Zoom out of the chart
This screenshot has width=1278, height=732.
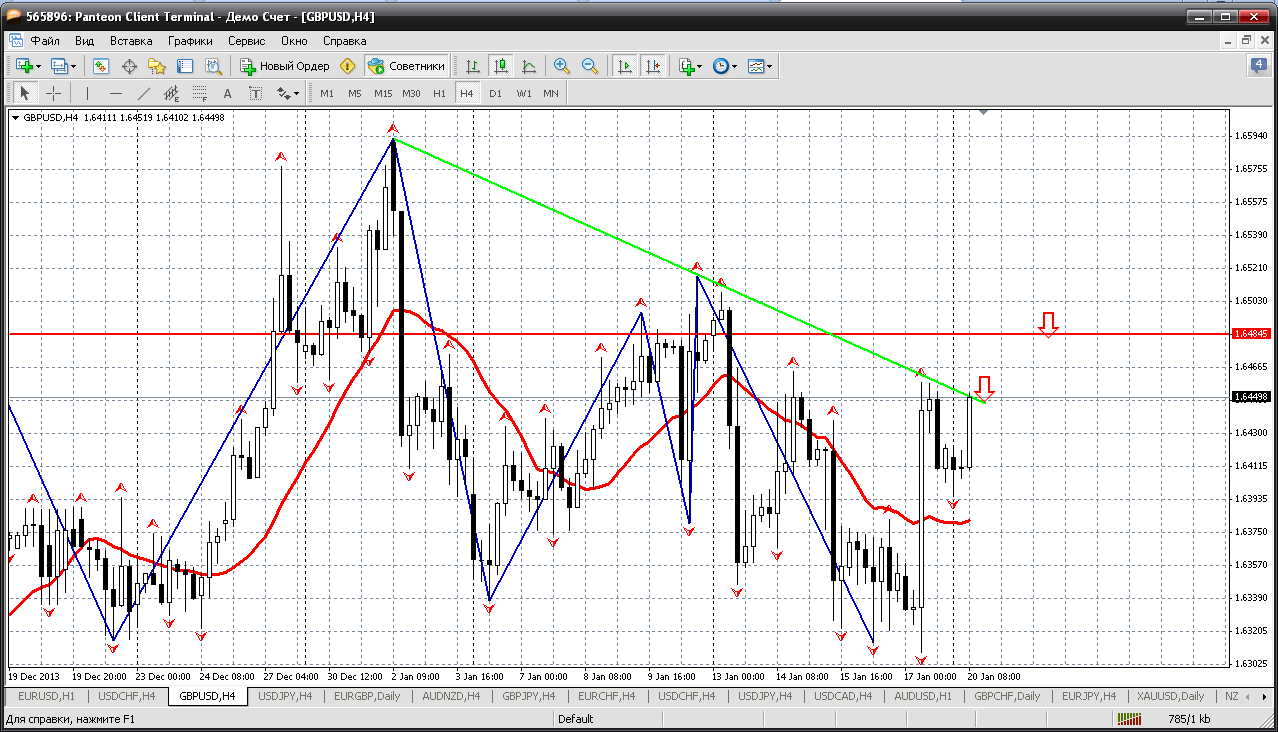[x=590, y=66]
